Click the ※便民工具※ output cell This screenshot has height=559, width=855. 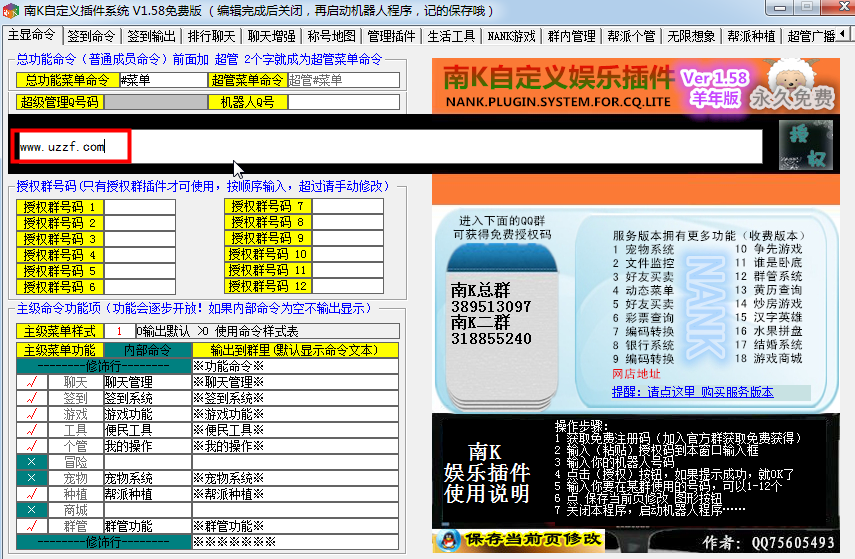point(295,430)
